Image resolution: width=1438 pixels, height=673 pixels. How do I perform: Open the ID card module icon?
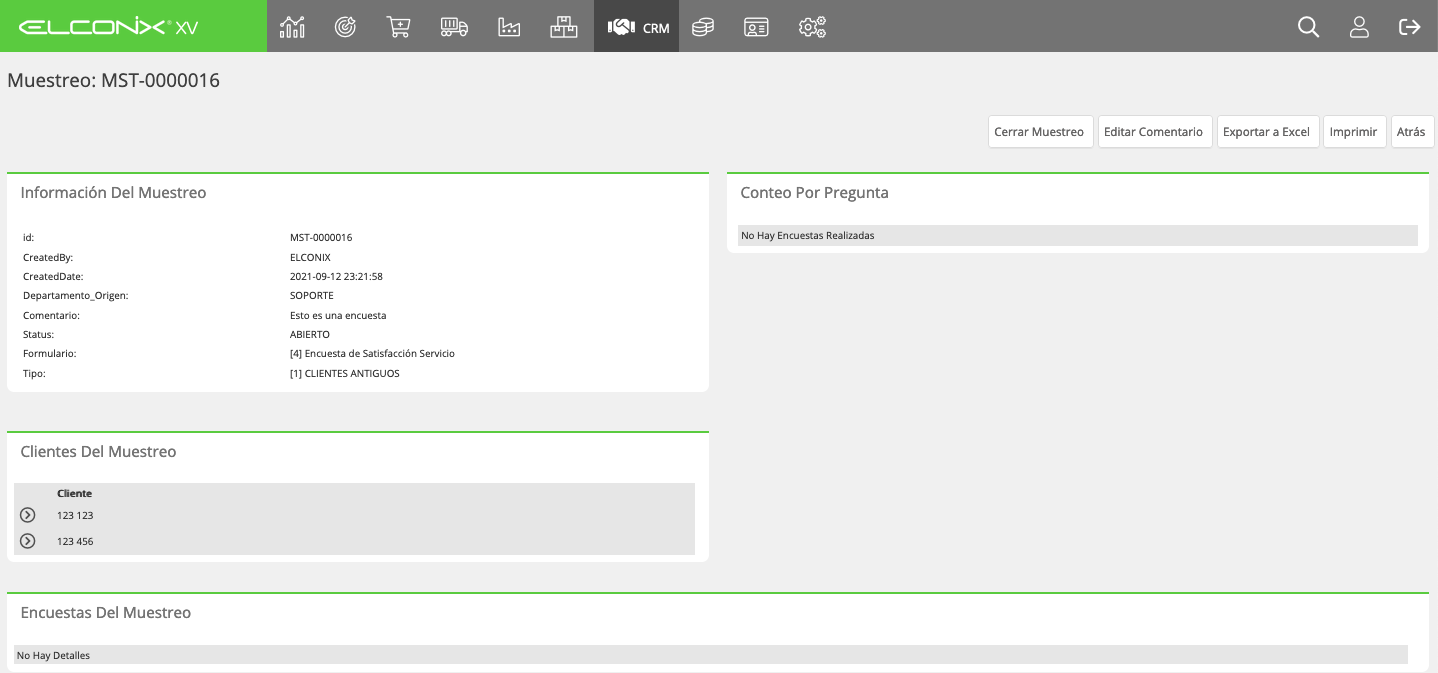point(756,27)
